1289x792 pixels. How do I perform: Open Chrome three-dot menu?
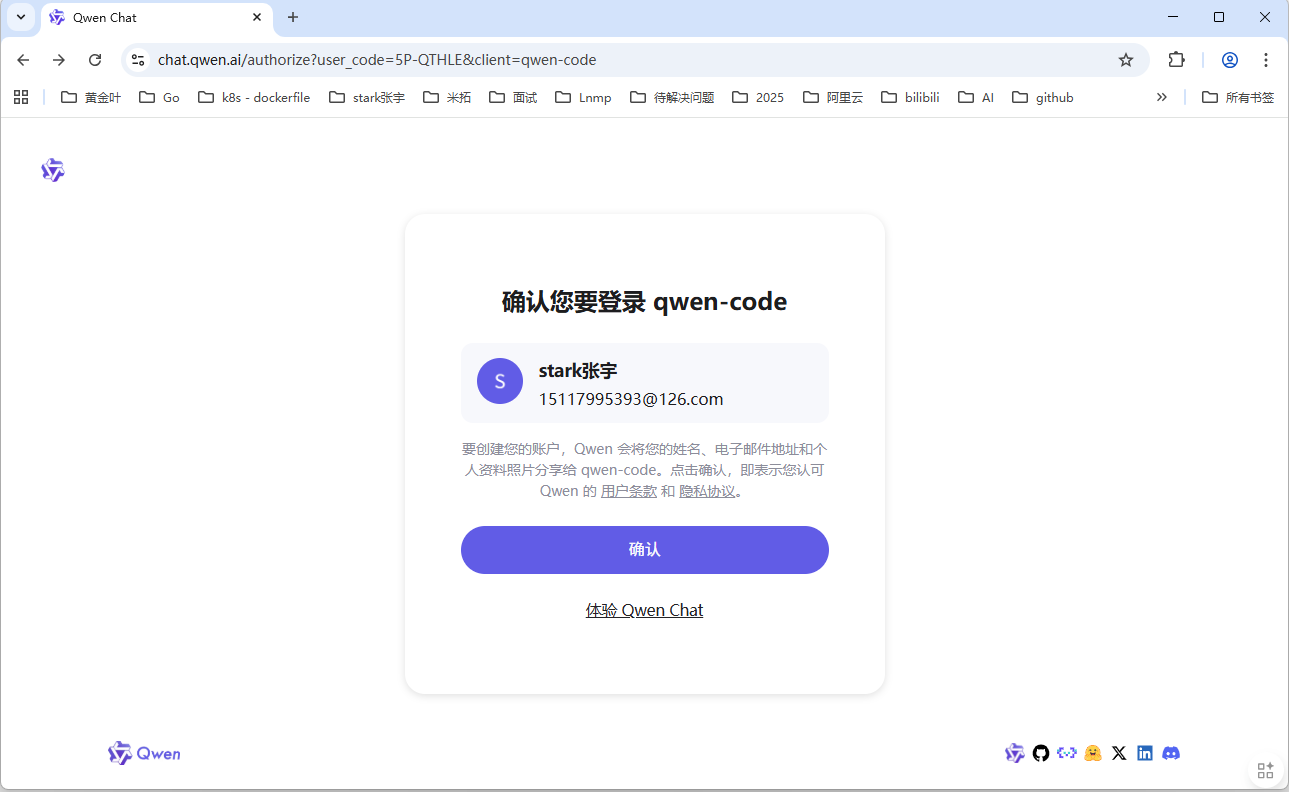coord(1266,60)
